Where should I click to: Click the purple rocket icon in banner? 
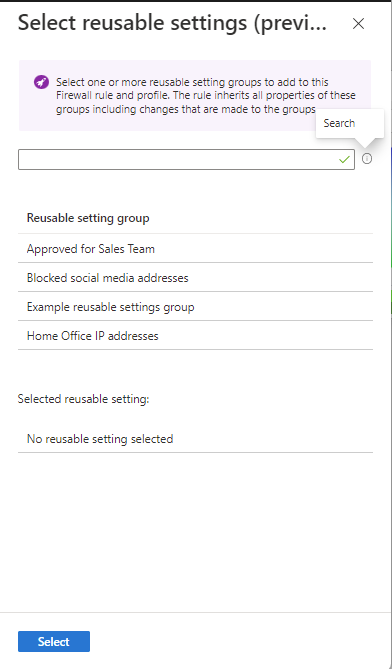[41, 82]
